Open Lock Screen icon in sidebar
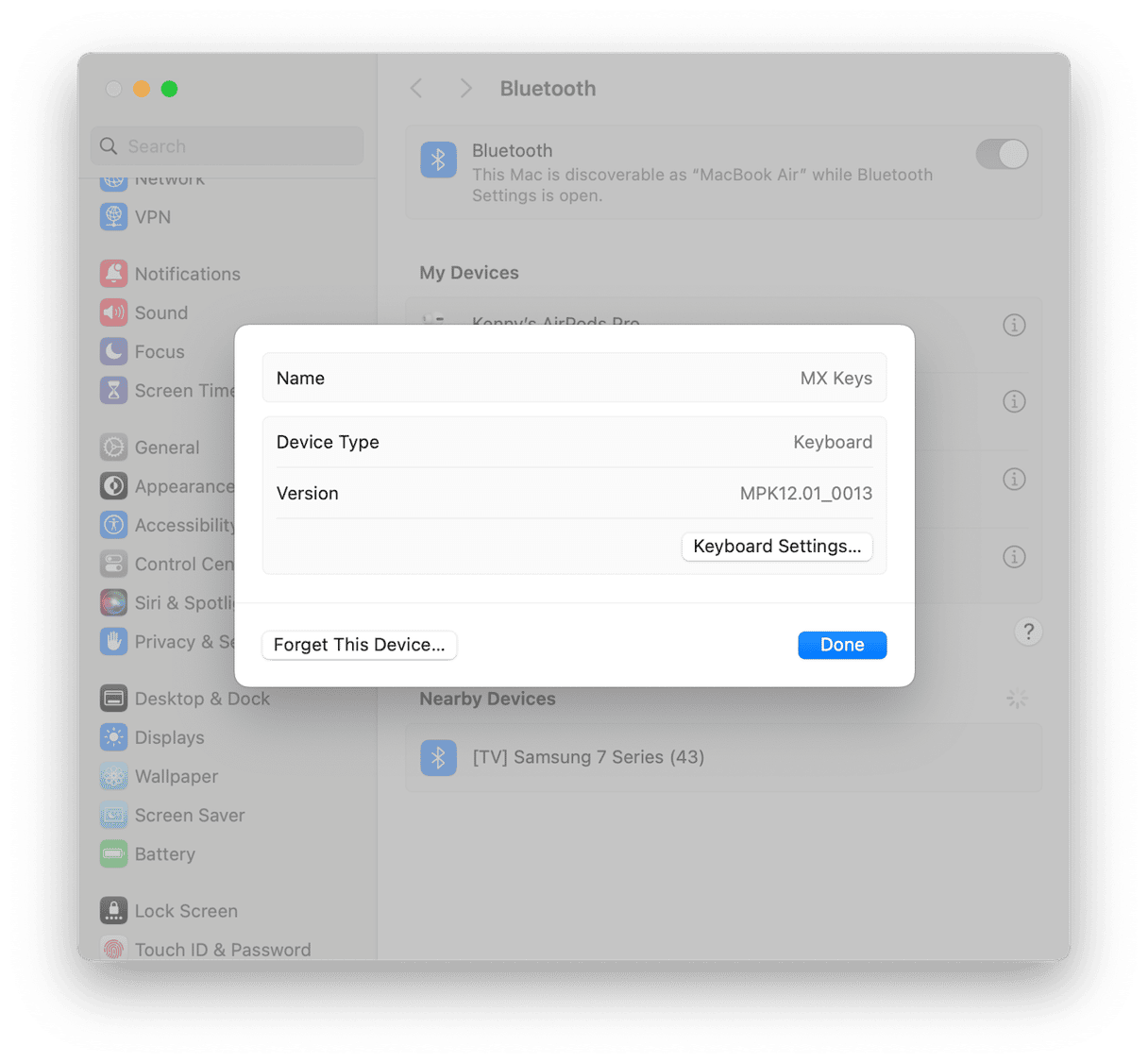This screenshot has width=1148, height=1063. [113, 911]
